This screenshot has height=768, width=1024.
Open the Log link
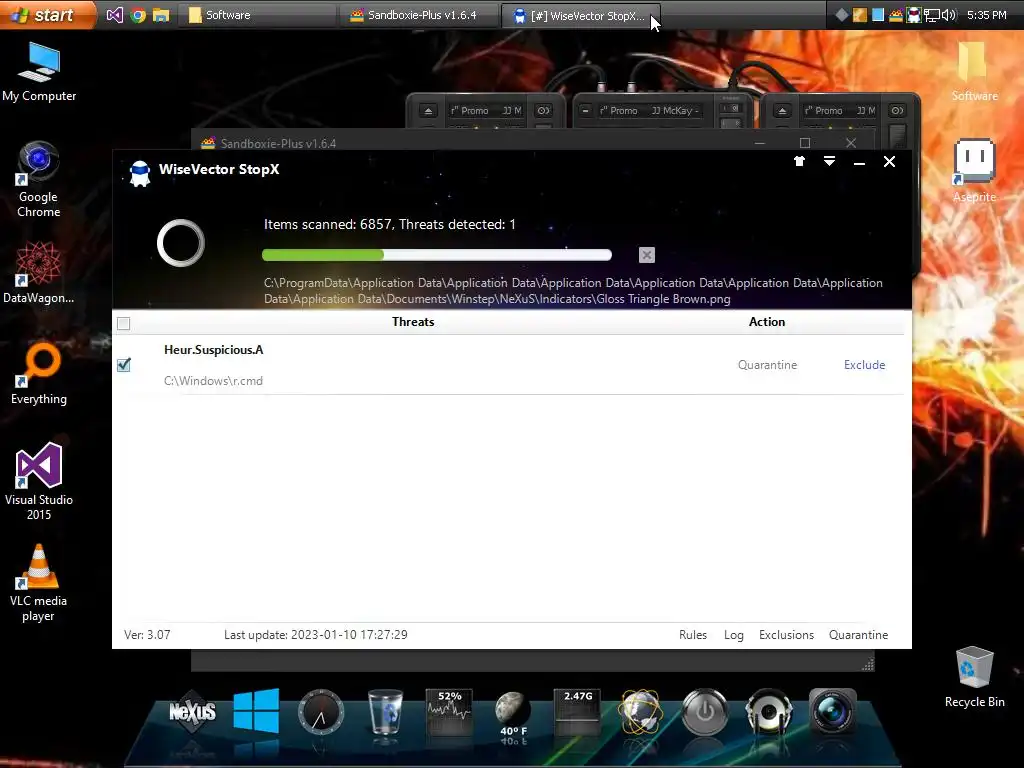coord(733,635)
